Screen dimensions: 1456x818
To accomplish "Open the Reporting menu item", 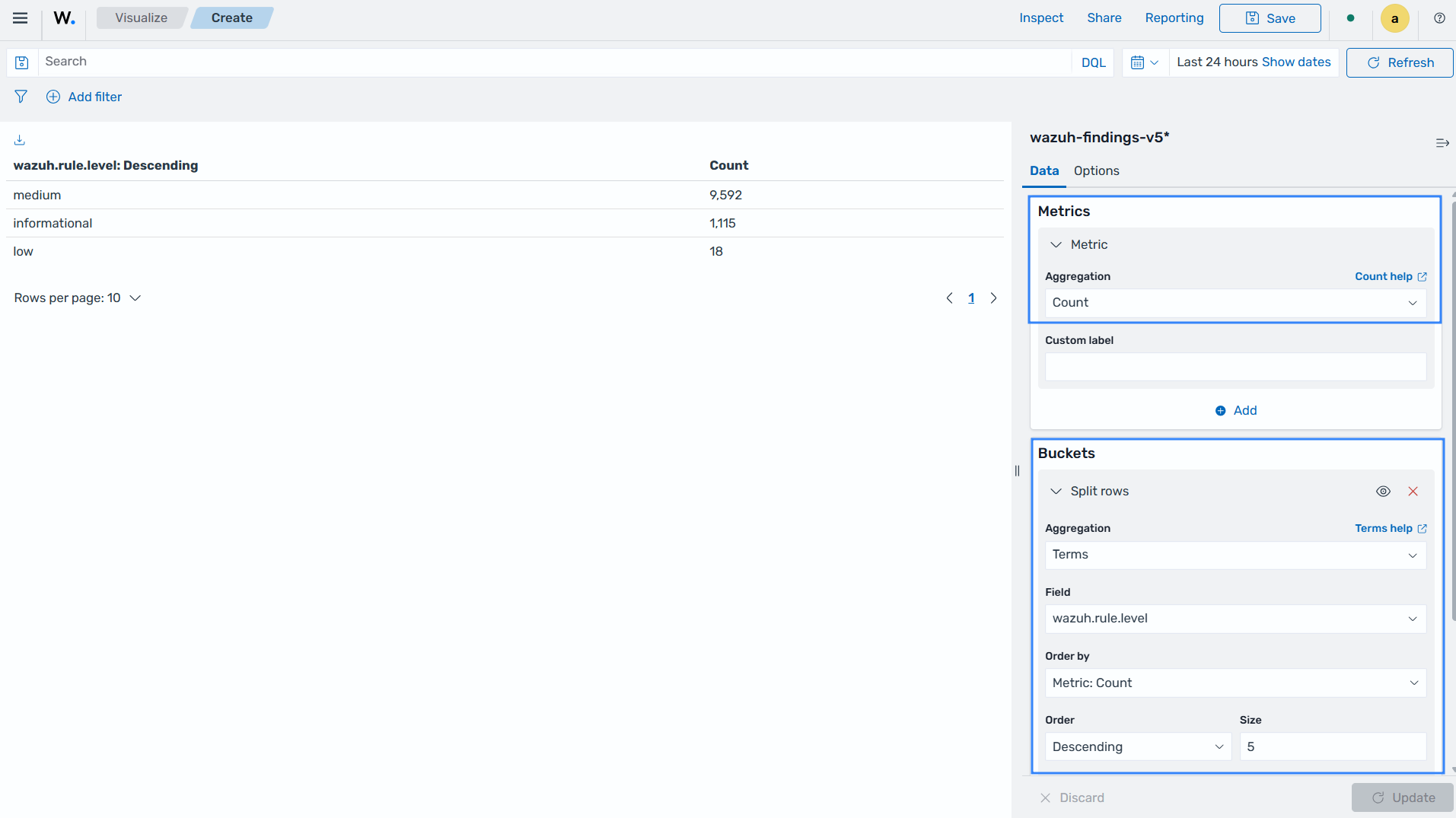I will [x=1174, y=18].
